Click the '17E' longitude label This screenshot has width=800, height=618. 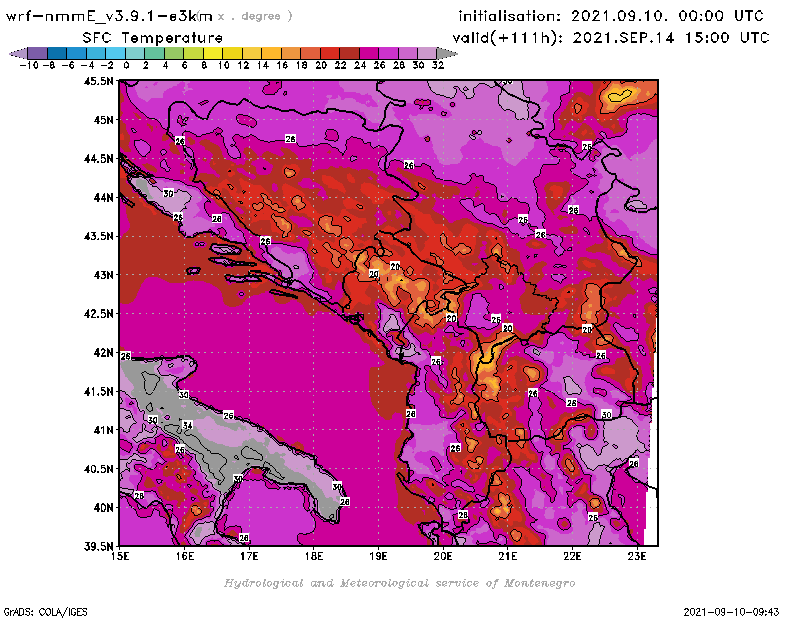tap(249, 556)
